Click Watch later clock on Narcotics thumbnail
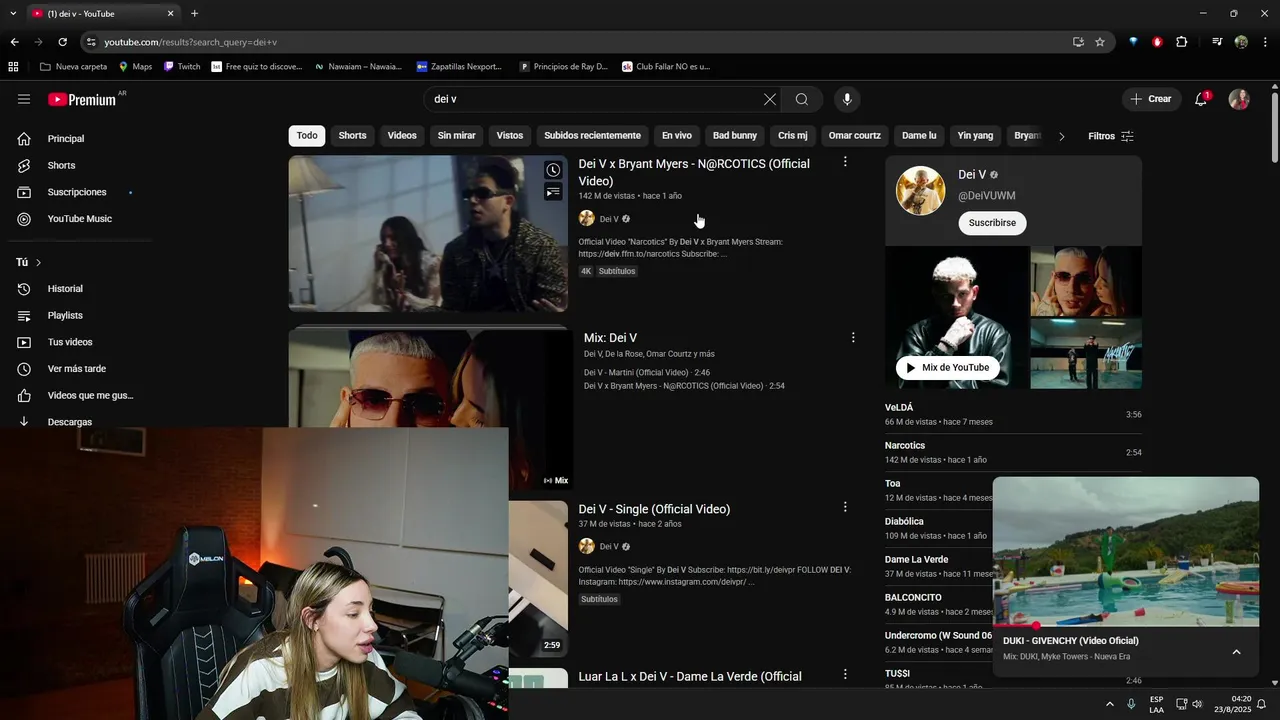The width and height of the screenshot is (1280, 720). (x=553, y=170)
